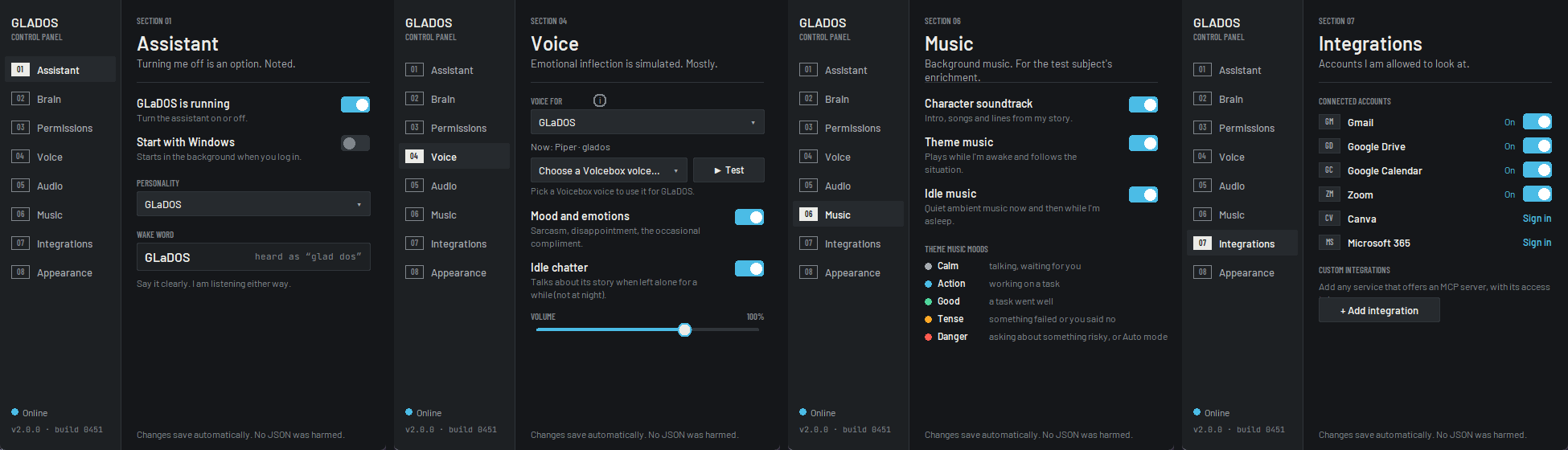Viewport: 1568px width, 450px height.
Task: Click the Tense mood label
Action: tap(950, 319)
